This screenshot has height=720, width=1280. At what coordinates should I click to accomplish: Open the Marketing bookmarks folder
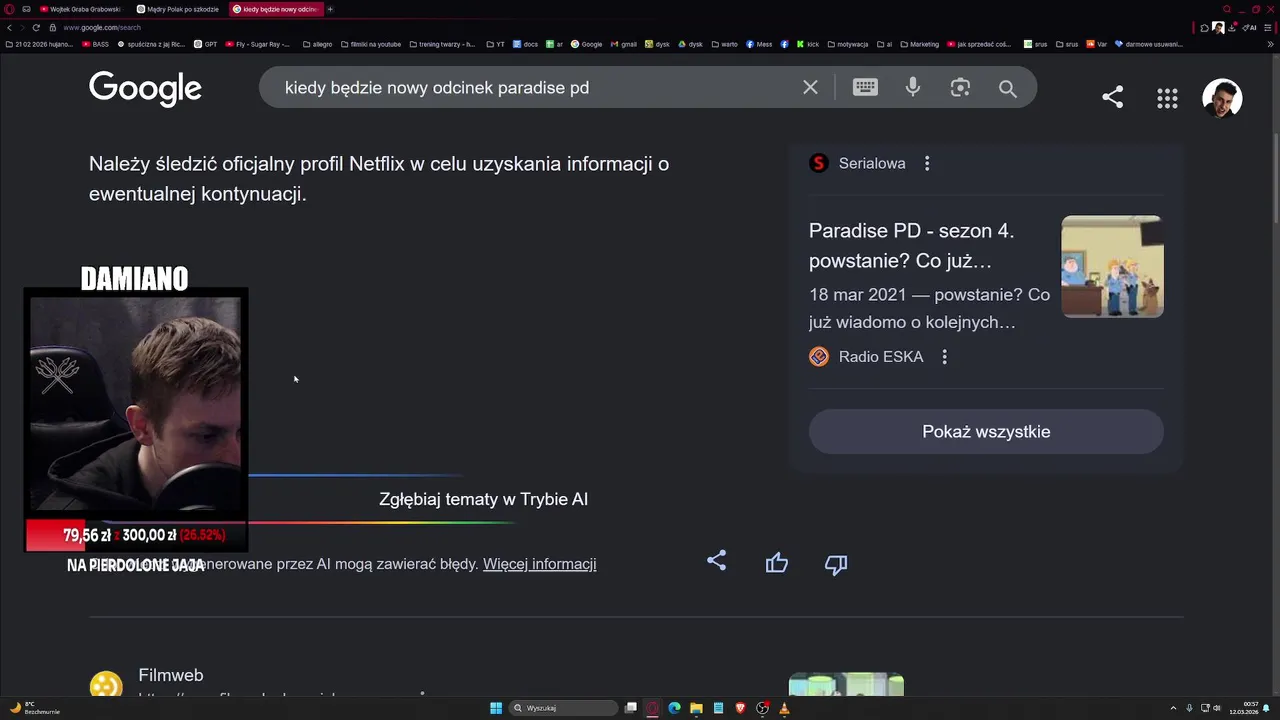click(920, 44)
